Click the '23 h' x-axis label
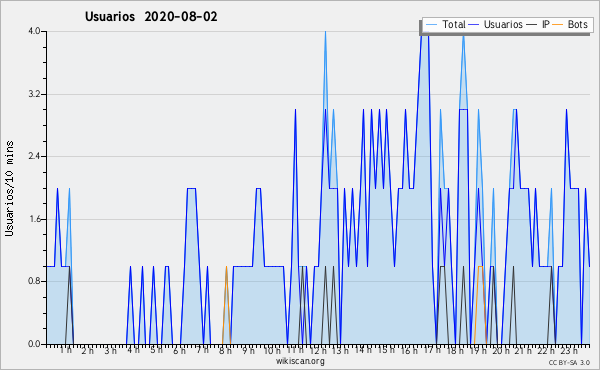 (x=569, y=350)
